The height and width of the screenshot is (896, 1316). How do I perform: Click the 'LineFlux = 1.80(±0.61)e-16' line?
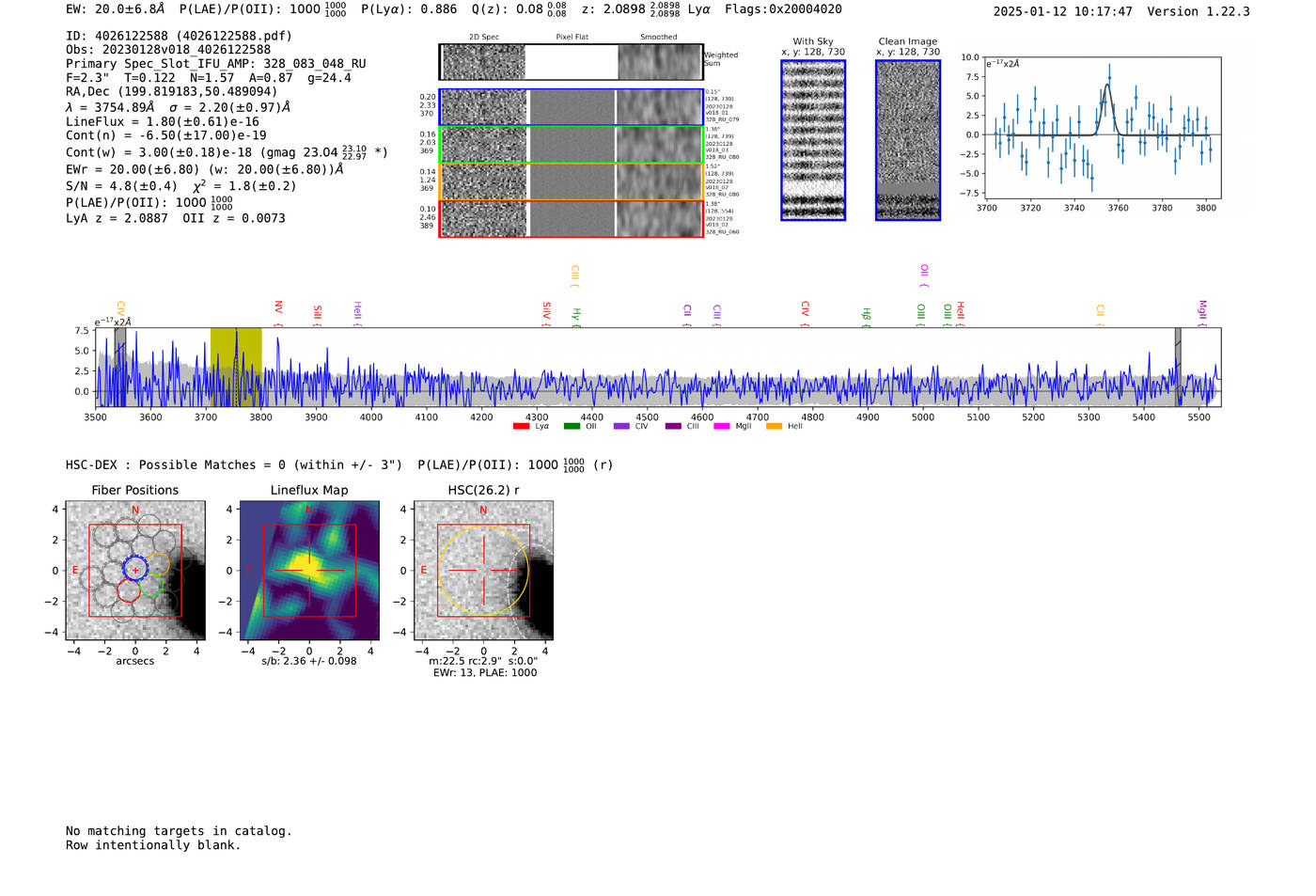pyautogui.click(x=163, y=122)
